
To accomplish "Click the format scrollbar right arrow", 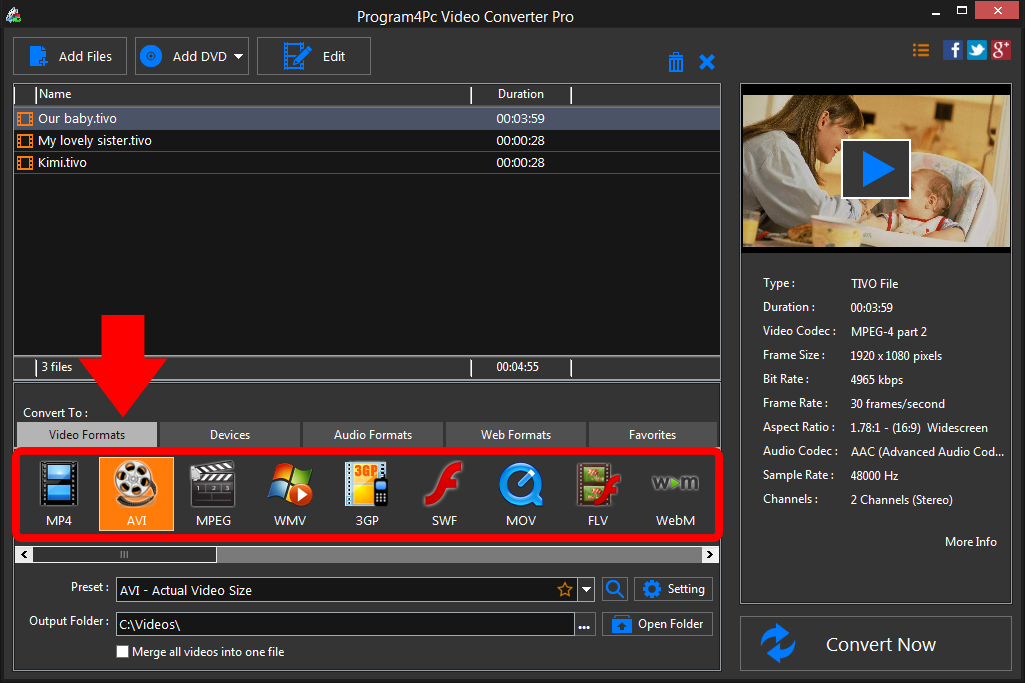I will pos(710,555).
